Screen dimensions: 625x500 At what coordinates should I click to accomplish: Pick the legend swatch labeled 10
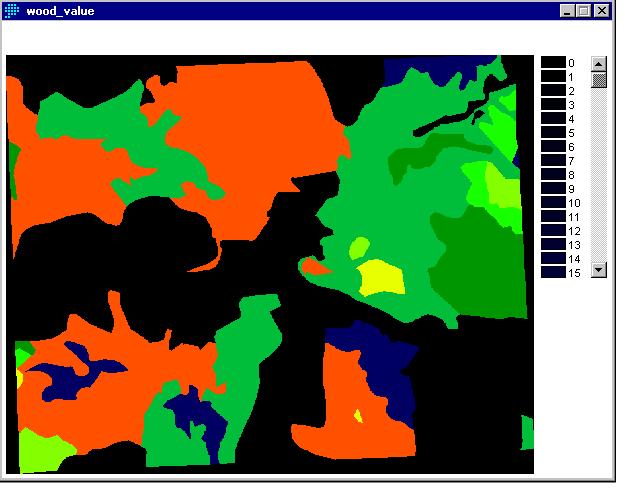point(553,202)
